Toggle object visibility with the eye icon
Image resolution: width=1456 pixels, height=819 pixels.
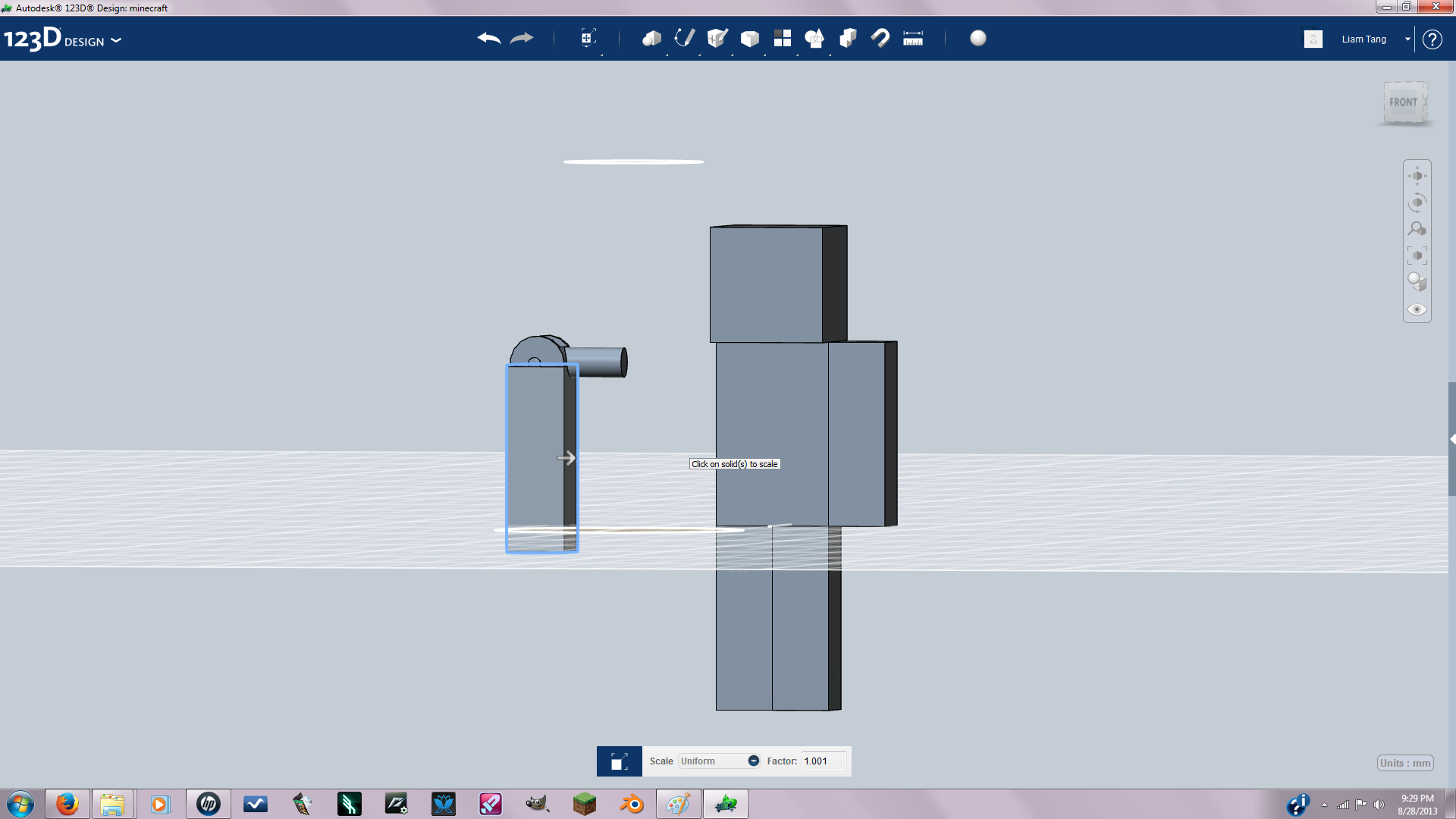pos(1417,309)
